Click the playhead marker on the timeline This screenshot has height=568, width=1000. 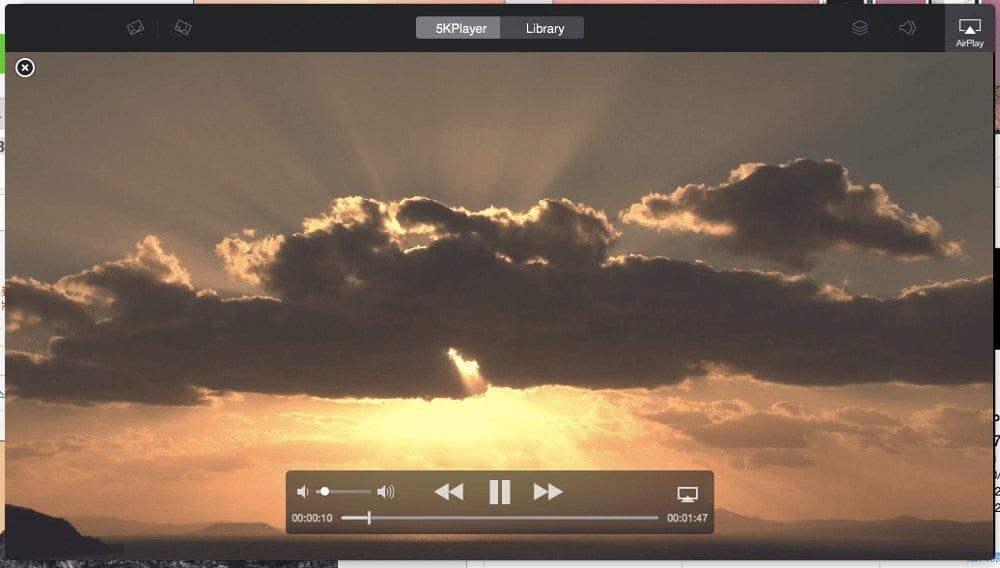[x=369, y=518]
